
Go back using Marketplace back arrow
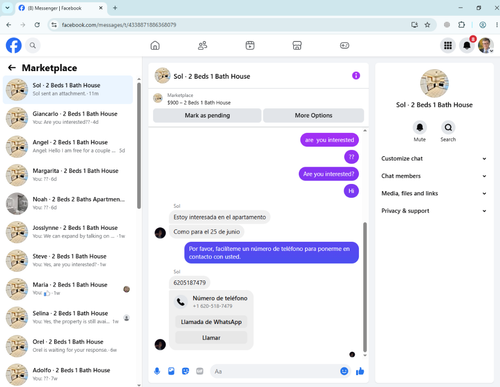click(x=12, y=68)
